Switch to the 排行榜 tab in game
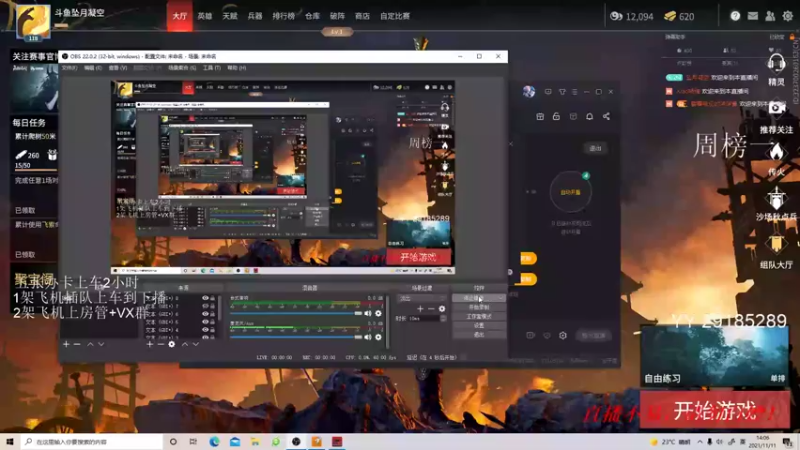Image resolution: width=800 pixels, height=450 pixels. [x=283, y=16]
